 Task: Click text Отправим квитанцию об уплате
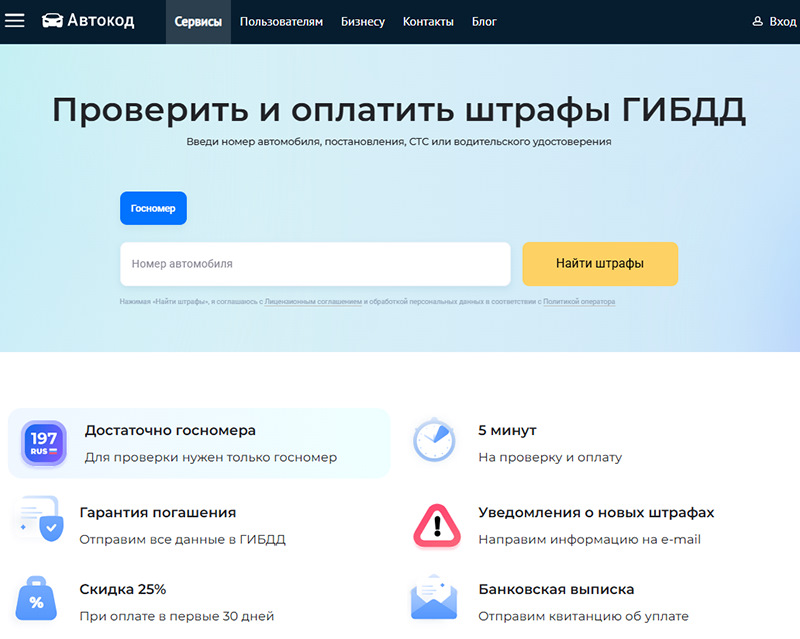[x=583, y=616]
